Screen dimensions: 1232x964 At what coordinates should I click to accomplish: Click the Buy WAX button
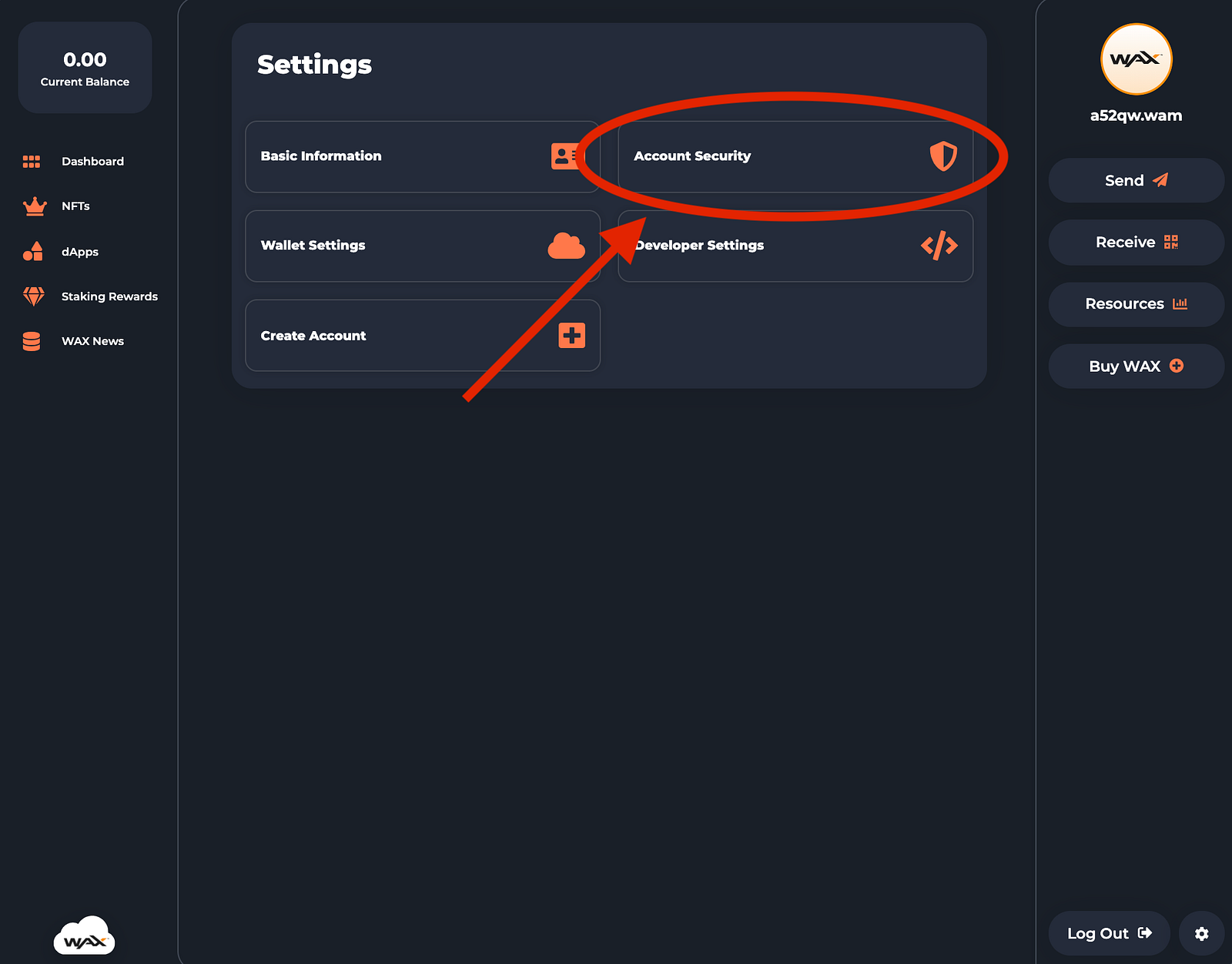1136,367
